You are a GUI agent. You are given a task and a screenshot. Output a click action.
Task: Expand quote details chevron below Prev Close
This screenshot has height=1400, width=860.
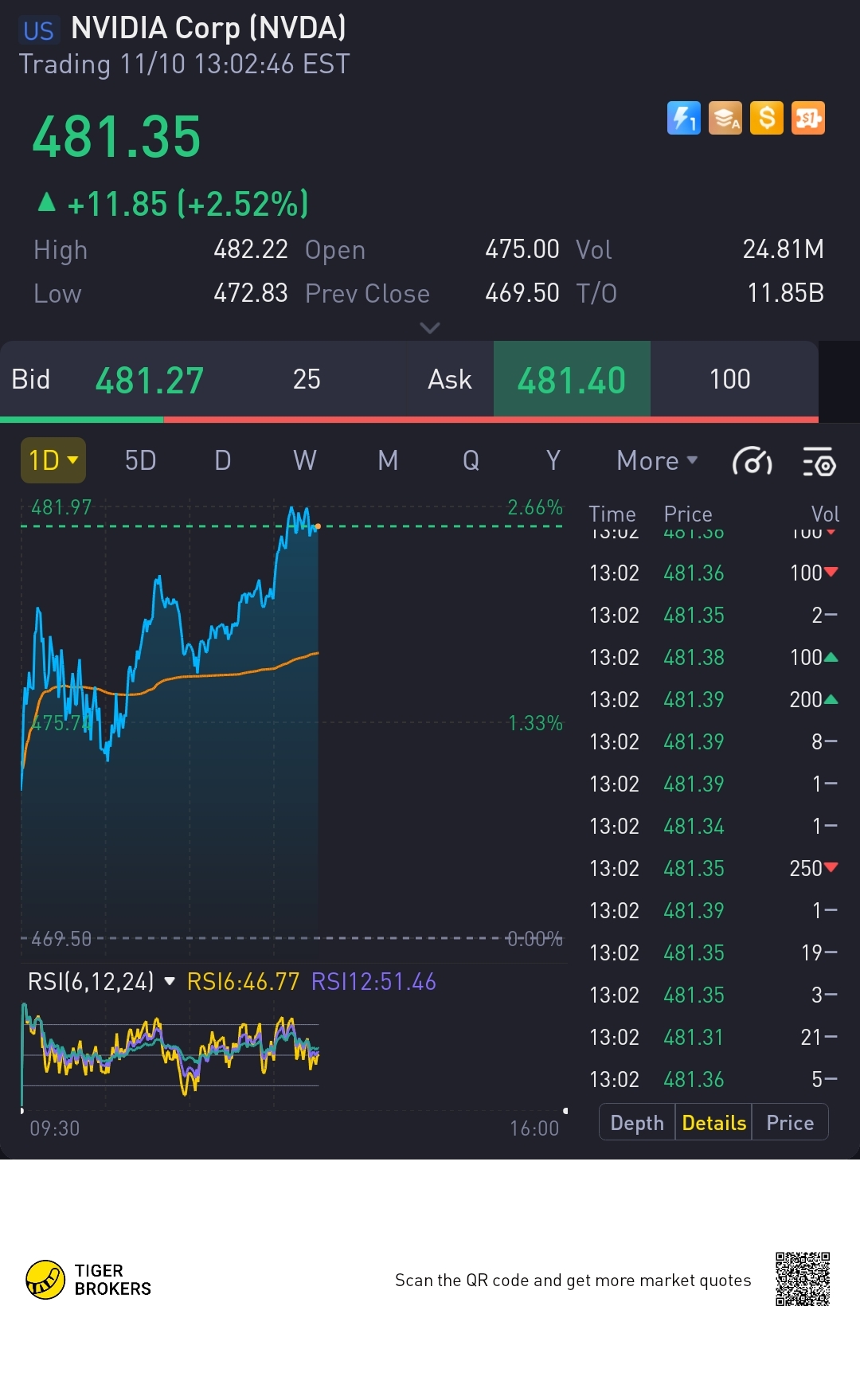point(430,328)
